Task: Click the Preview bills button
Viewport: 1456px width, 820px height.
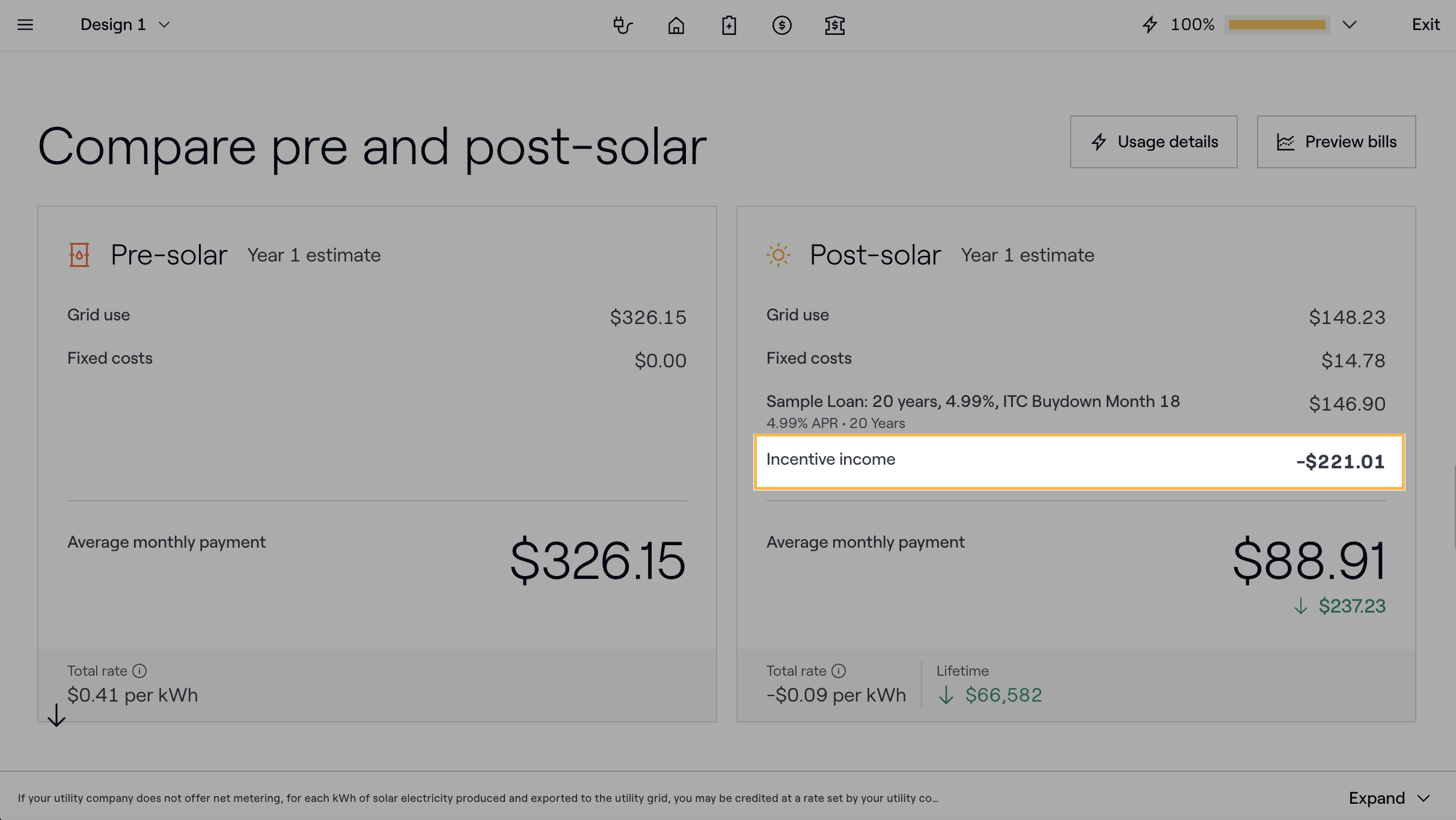Action: tap(1336, 142)
